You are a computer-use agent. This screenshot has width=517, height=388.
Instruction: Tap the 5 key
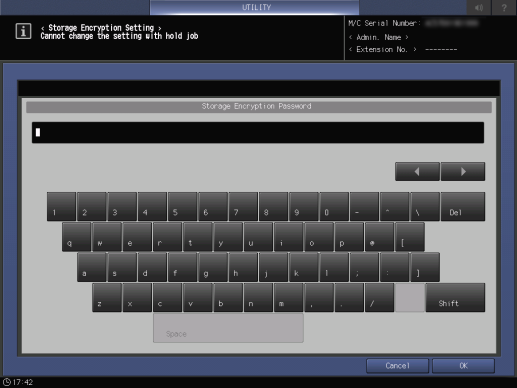pos(183,206)
